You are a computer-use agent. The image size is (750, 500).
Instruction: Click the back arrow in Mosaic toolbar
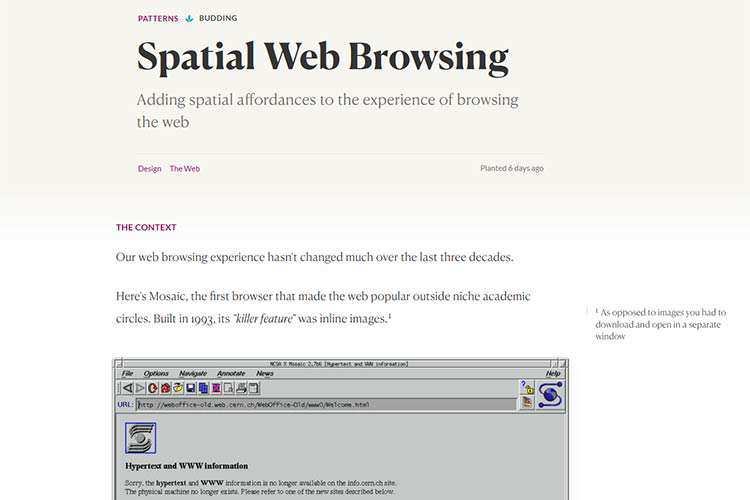[x=127, y=387]
